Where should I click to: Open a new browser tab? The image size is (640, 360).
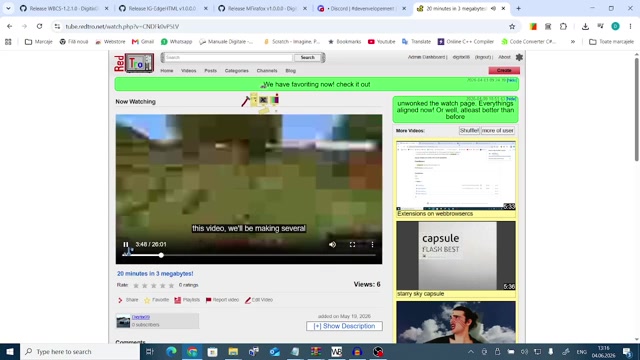(x=518, y=8)
